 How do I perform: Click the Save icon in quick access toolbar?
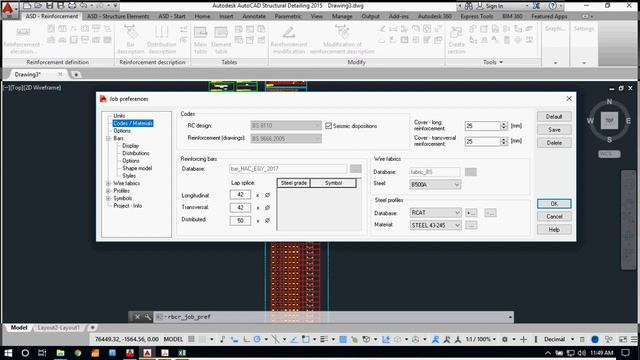(49, 6)
